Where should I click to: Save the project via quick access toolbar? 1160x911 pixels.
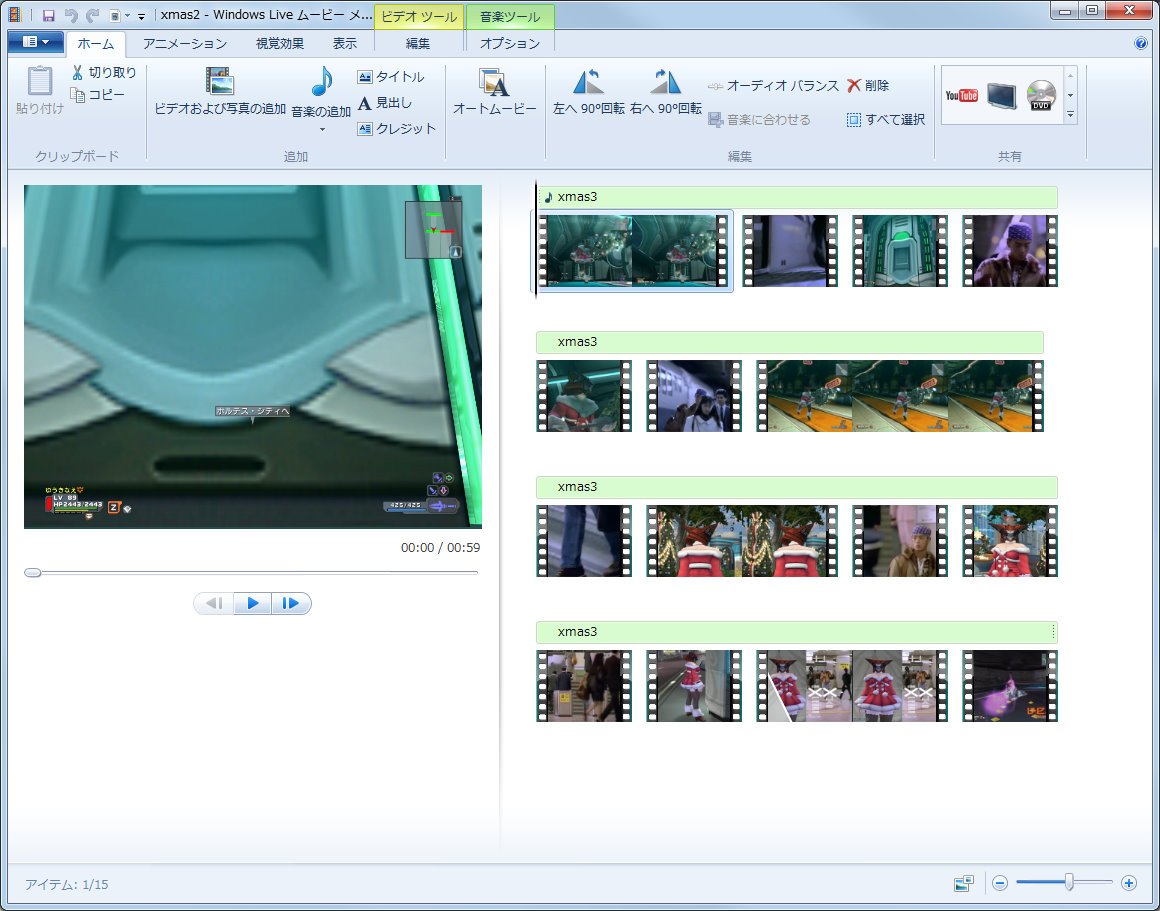49,16
